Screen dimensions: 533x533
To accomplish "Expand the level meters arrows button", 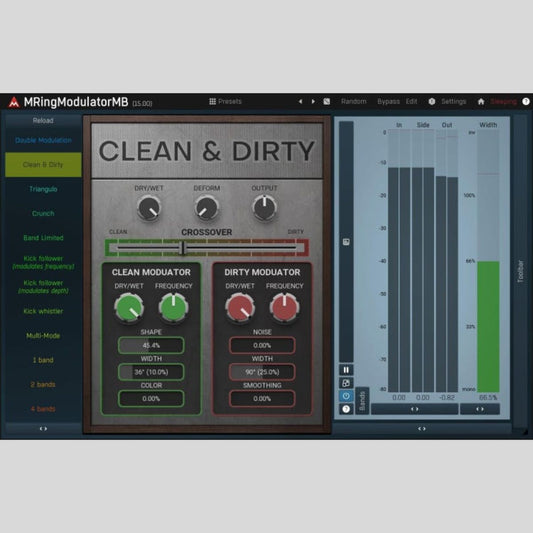I will pyautogui.click(x=414, y=409).
